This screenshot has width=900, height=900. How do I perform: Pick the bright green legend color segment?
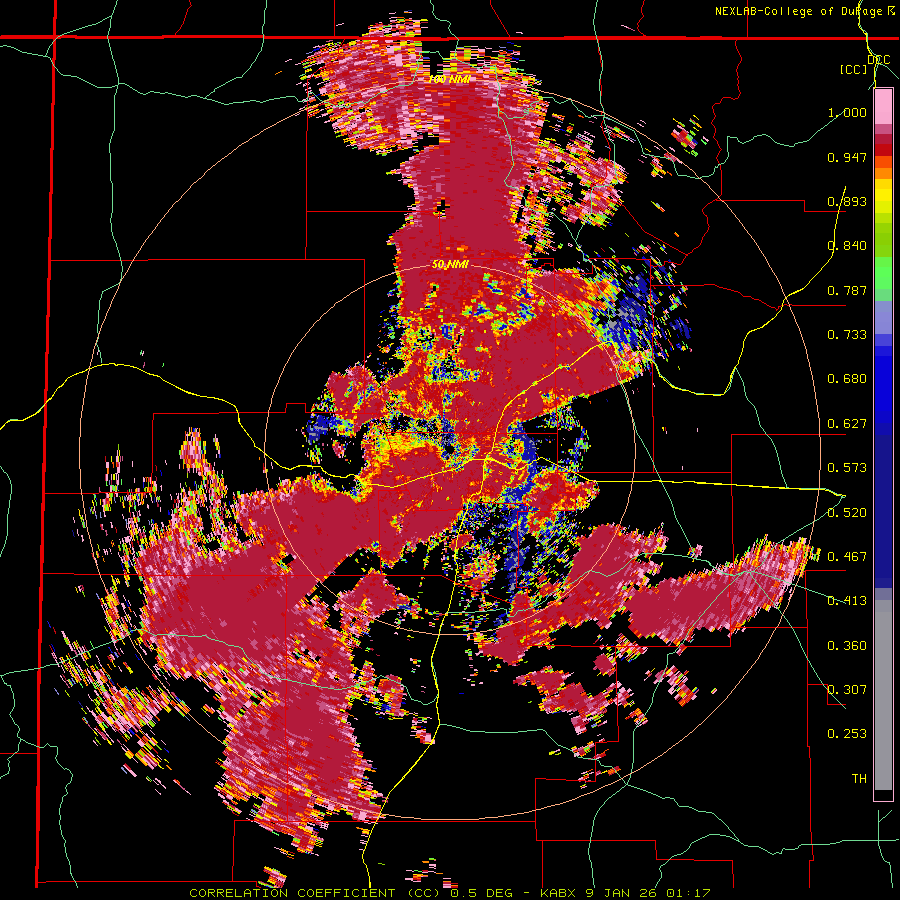tap(883, 273)
